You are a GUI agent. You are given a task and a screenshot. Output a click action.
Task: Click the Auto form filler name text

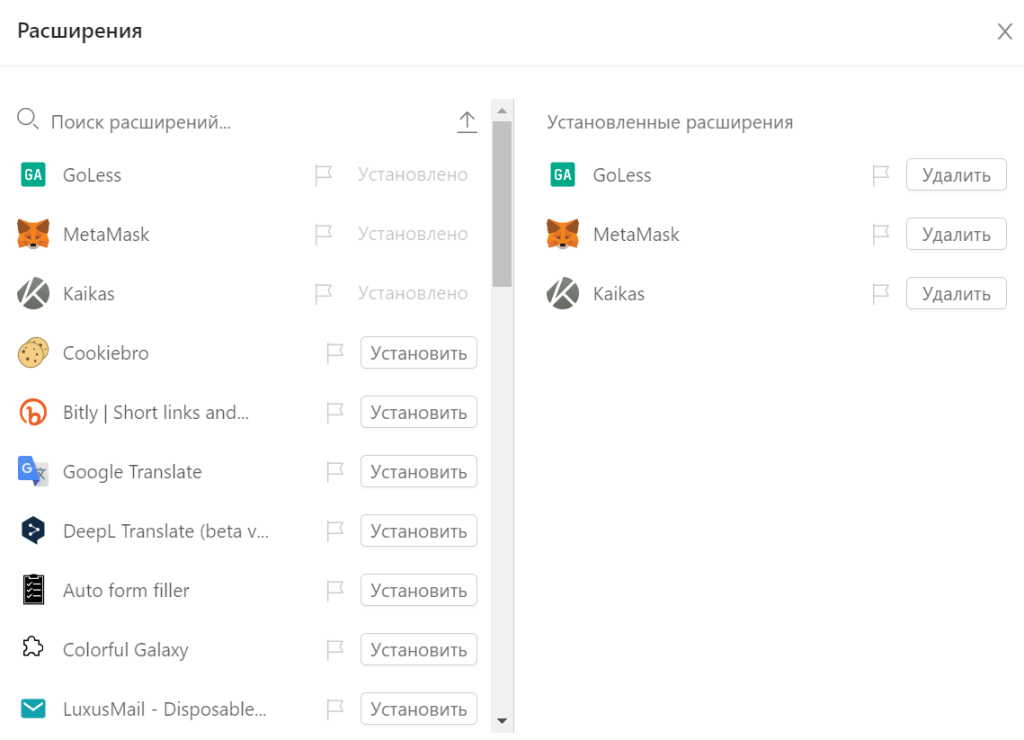click(x=126, y=590)
